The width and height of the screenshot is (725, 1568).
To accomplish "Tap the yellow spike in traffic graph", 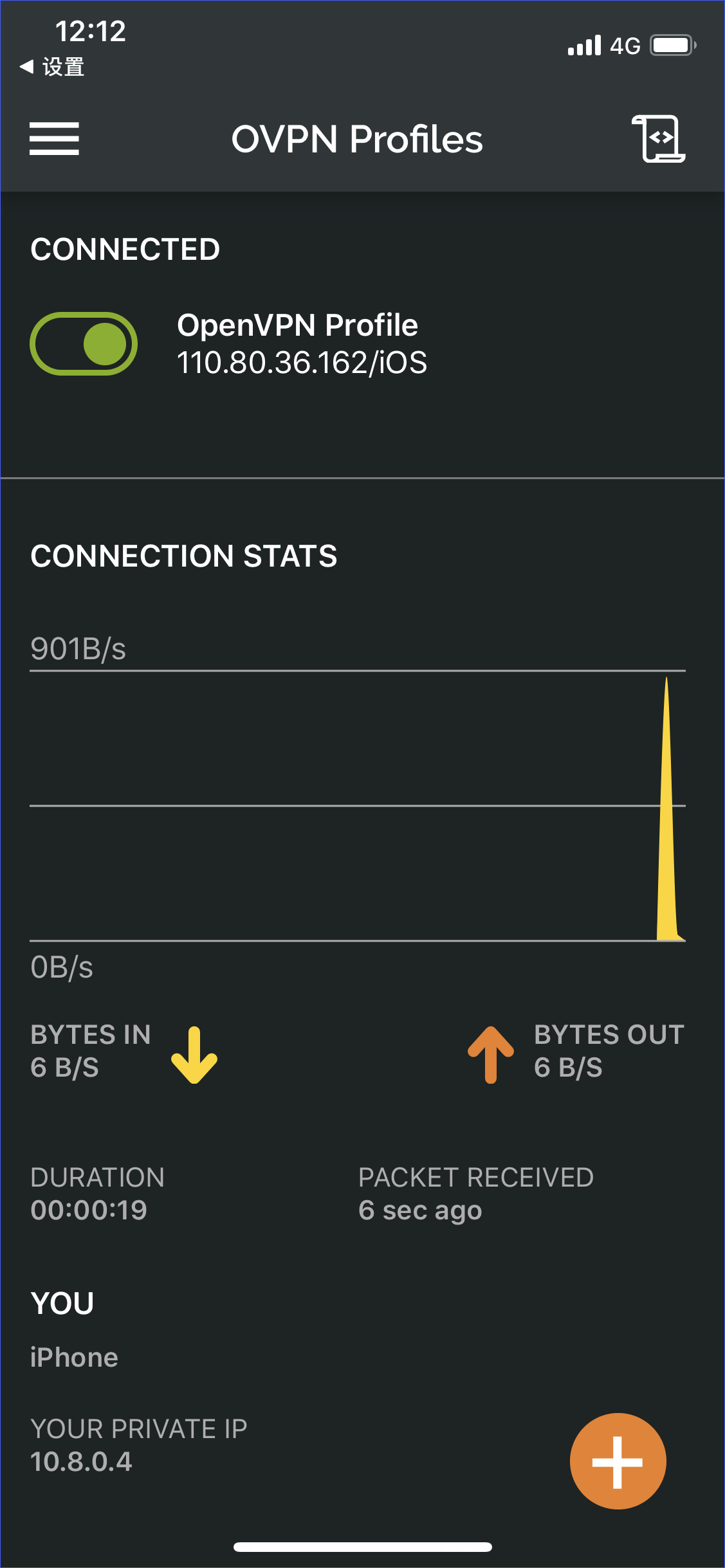I will click(x=667, y=836).
